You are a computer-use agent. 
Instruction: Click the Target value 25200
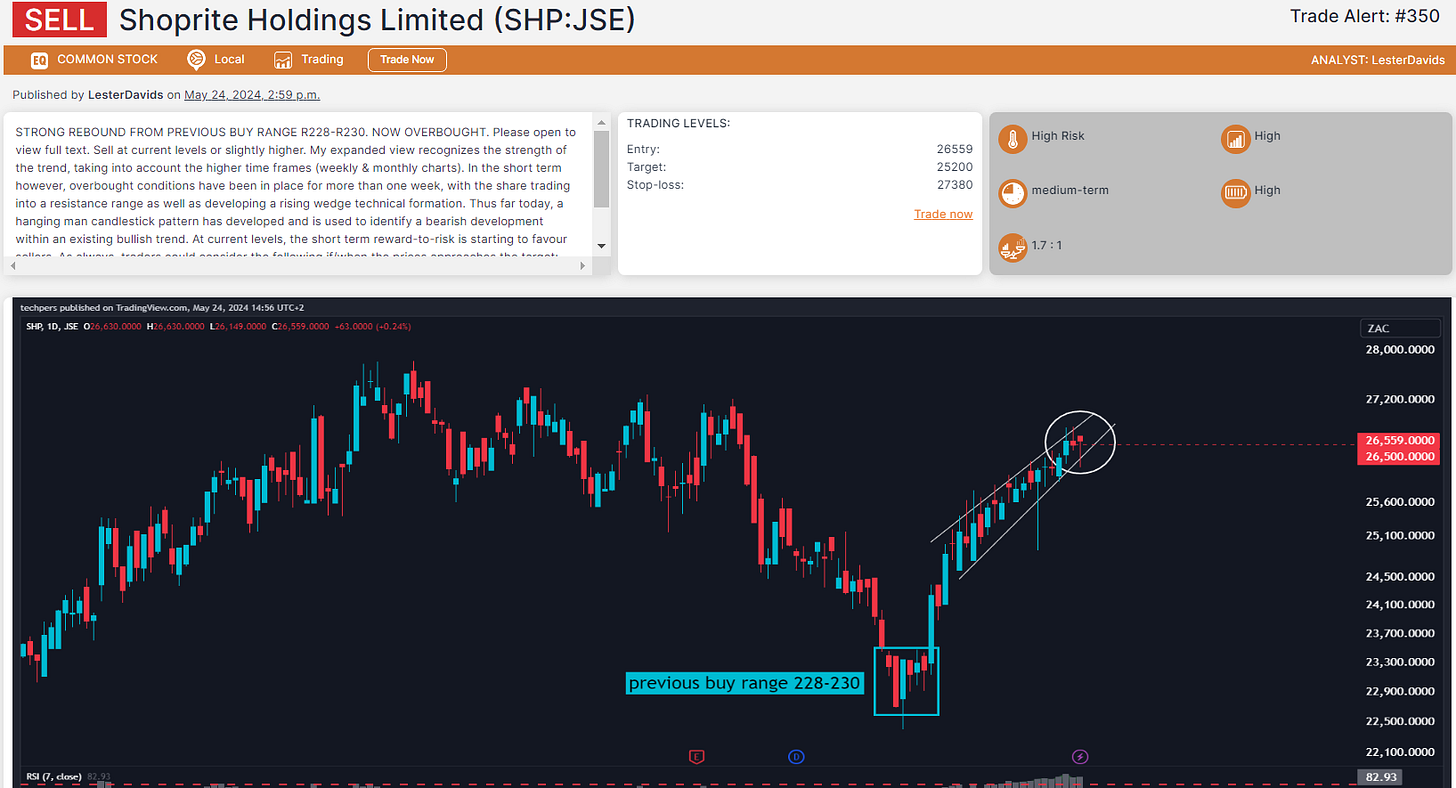pos(955,167)
